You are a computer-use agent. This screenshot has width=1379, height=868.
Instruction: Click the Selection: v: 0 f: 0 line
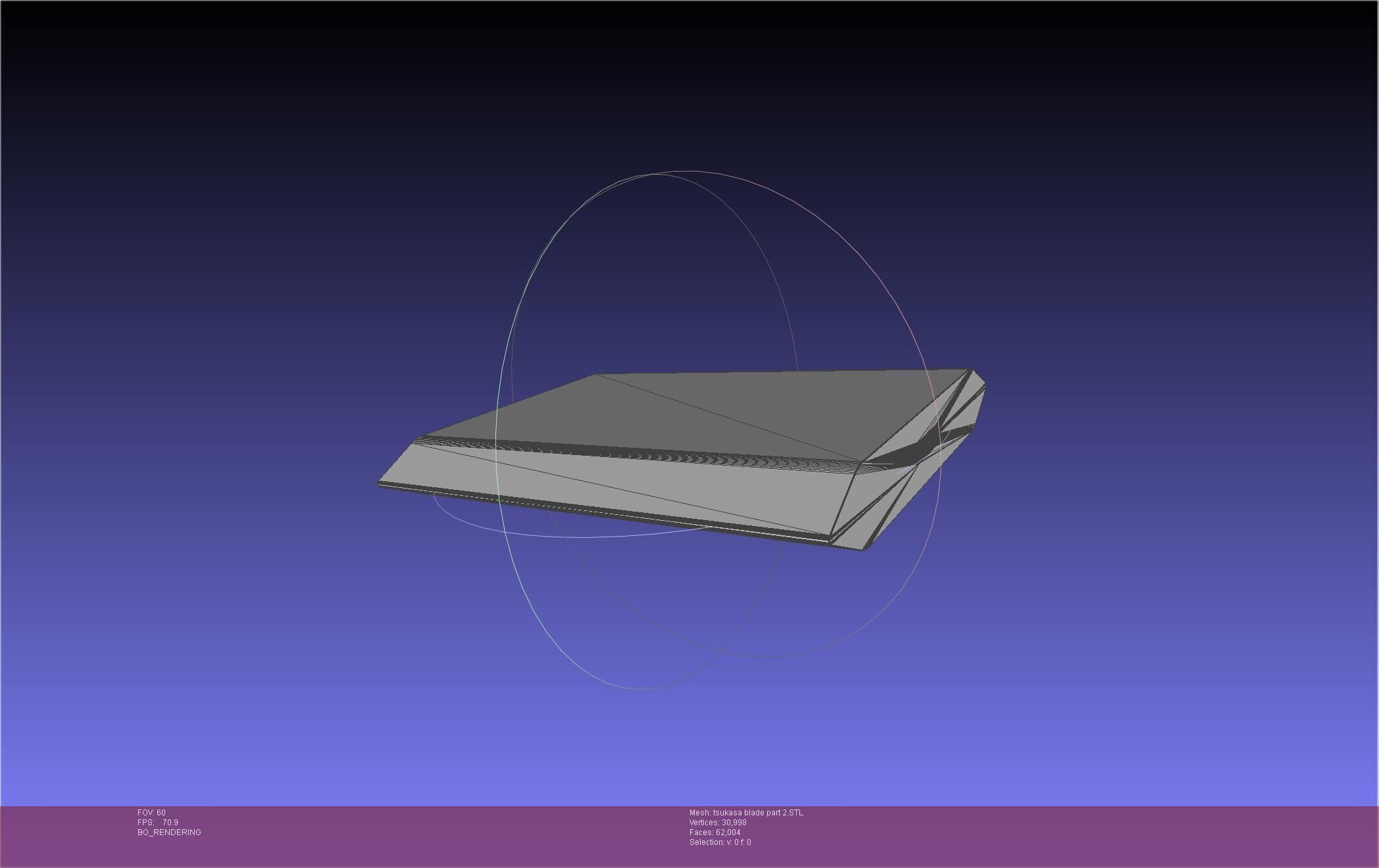tap(720, 842)
